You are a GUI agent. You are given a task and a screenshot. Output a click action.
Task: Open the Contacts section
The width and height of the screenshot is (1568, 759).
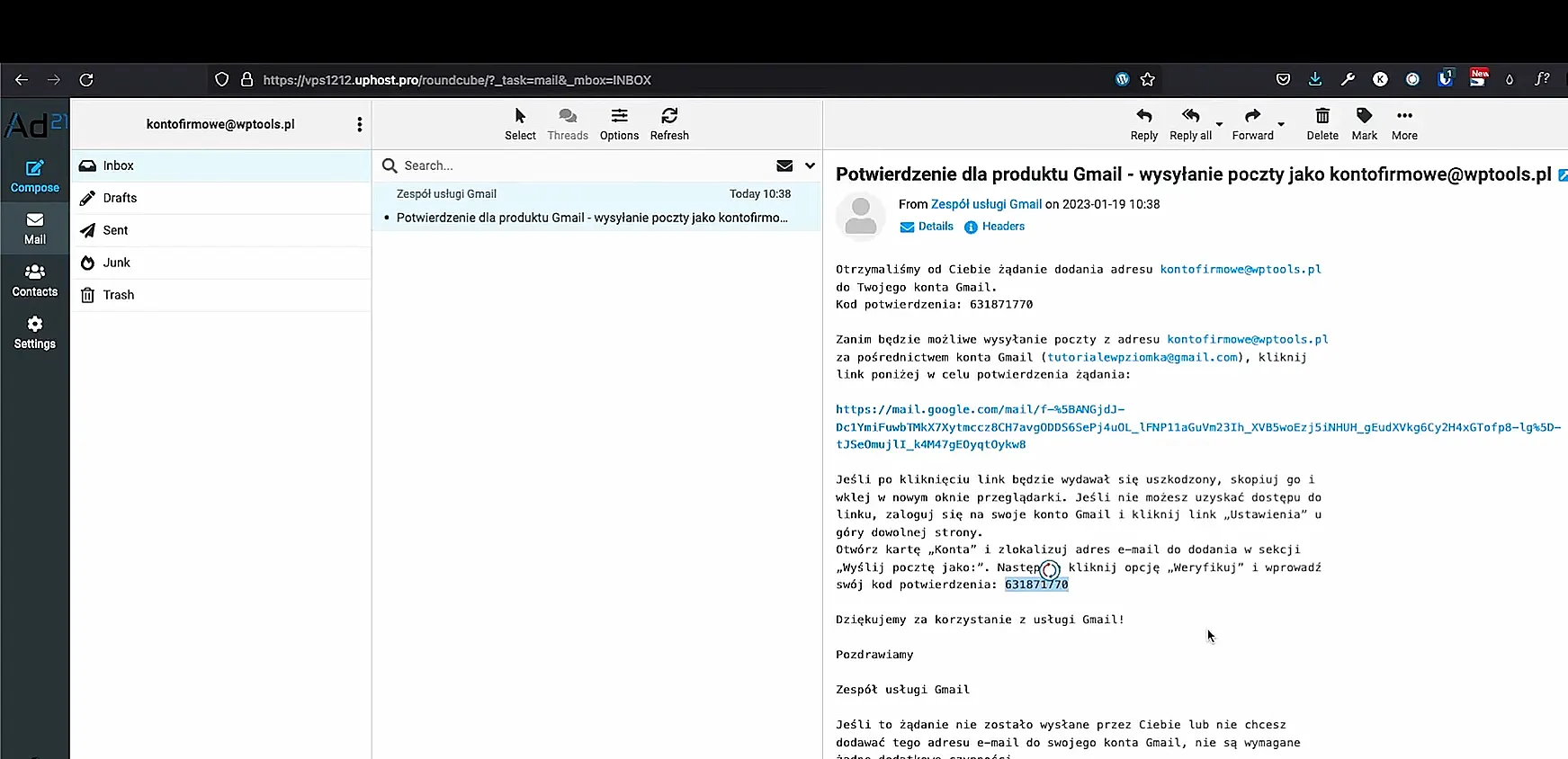(x=34, y=280)
